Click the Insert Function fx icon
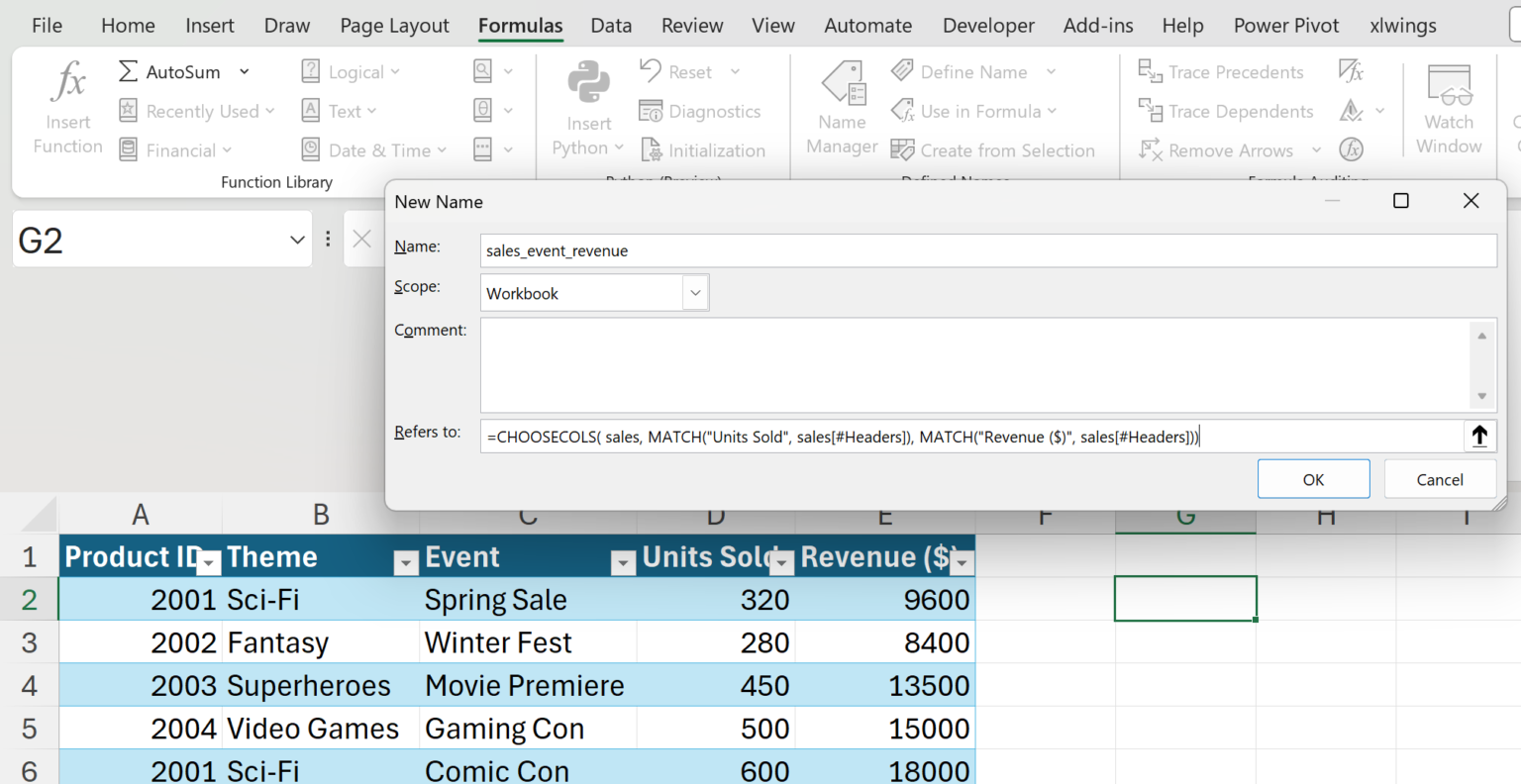 coord(67,83)
